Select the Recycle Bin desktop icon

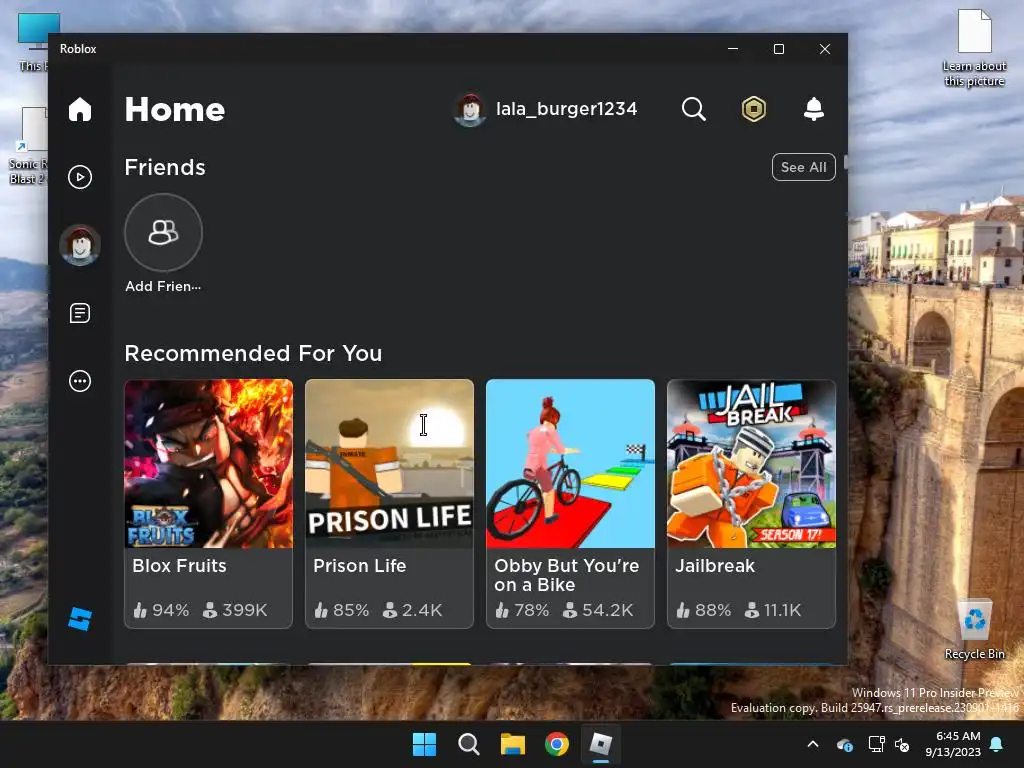(974, 630)
